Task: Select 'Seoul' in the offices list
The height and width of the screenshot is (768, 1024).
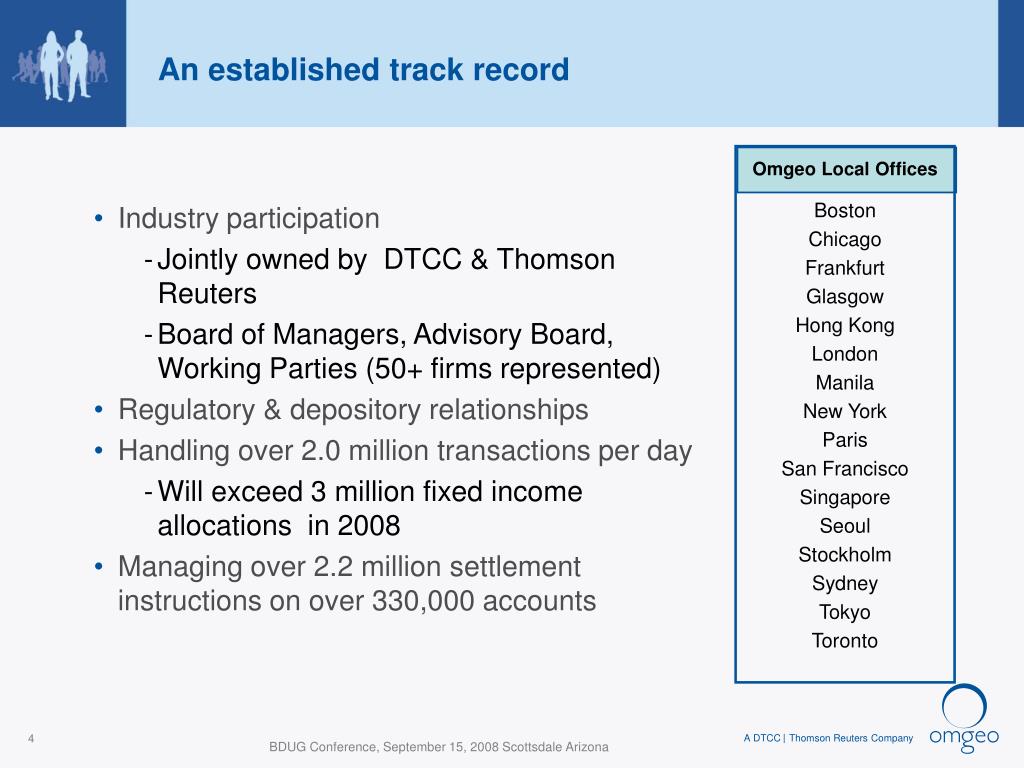Action: 844,526
